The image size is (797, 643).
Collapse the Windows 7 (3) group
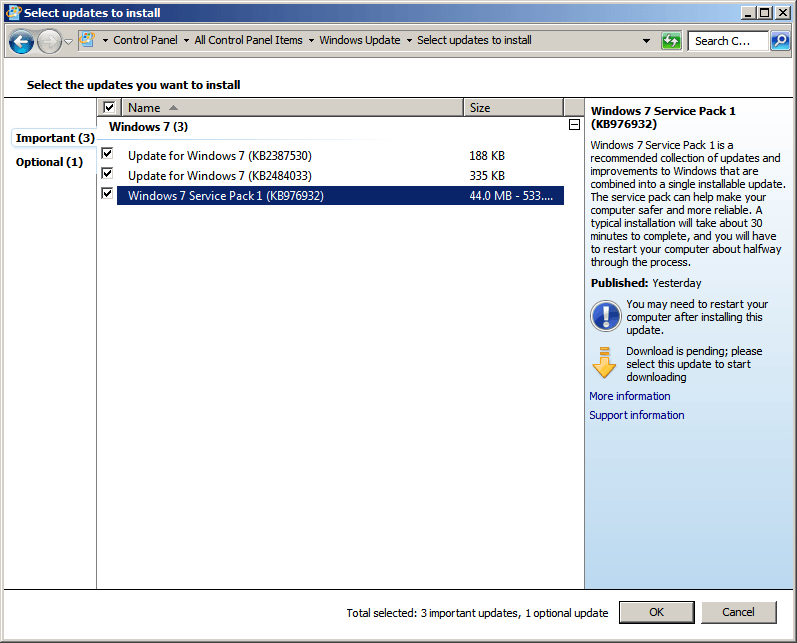[x=573, y=126]
